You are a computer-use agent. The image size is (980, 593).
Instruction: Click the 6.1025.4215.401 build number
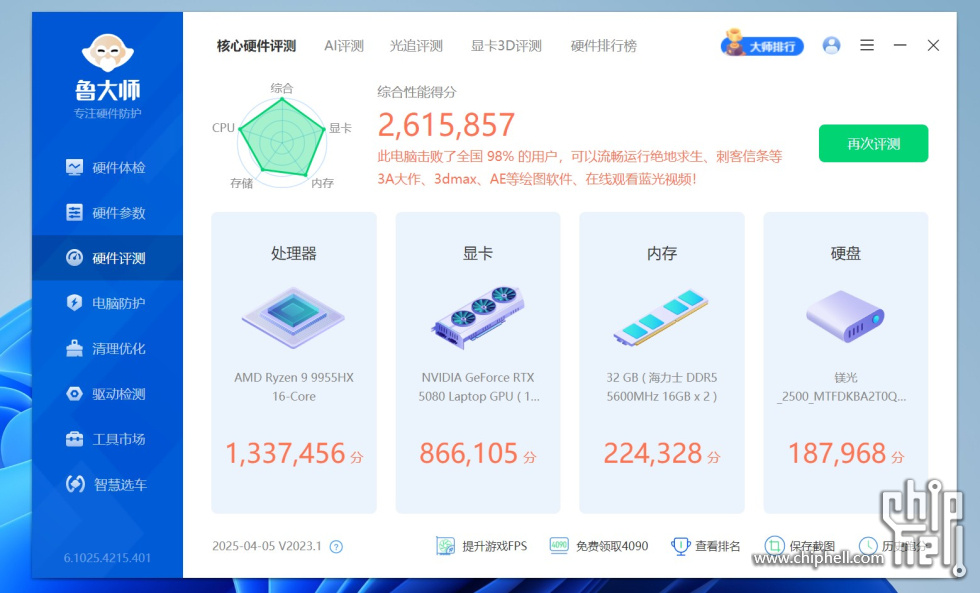pos(108,557)
